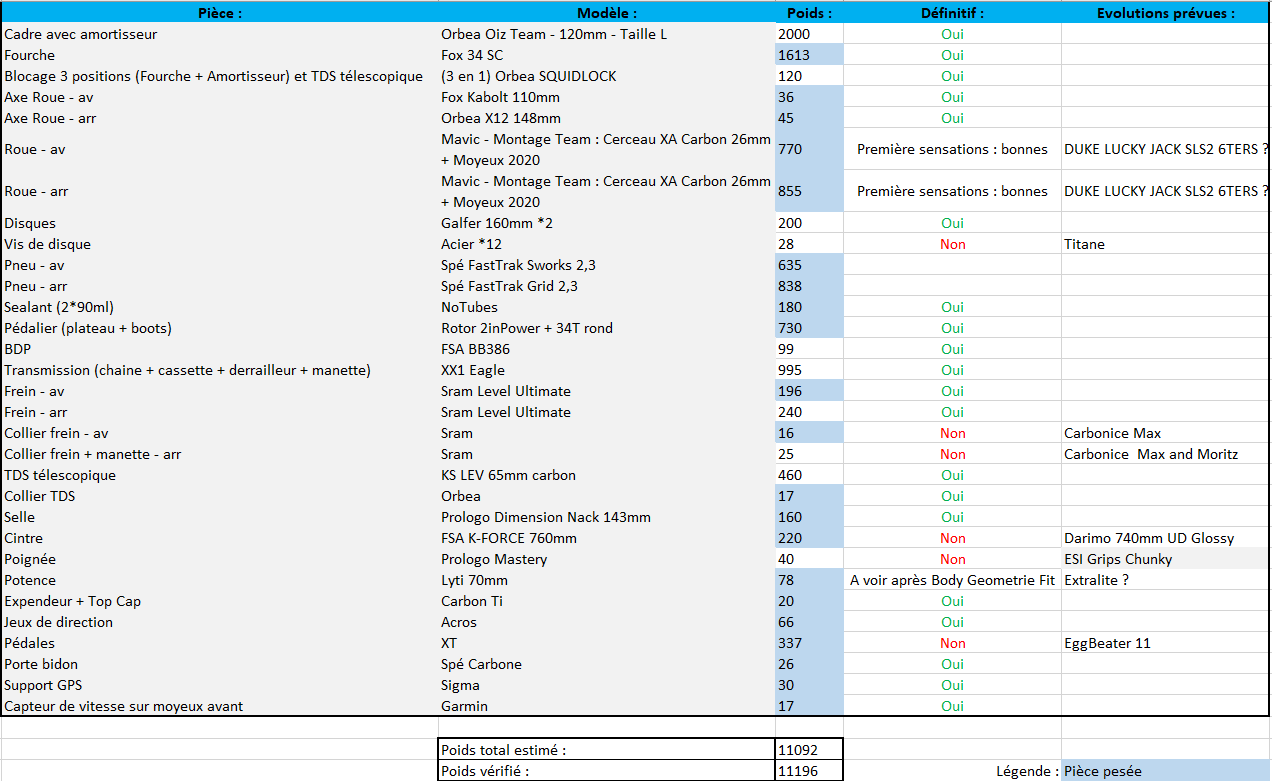Select "Non" in the Collier frein - av row

pyautogui.click(x=952, y=433)
